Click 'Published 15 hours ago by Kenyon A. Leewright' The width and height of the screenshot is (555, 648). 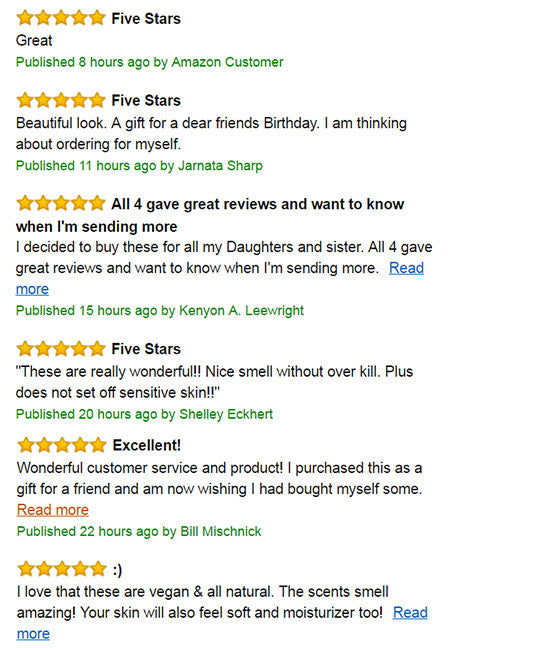[160, 310]
